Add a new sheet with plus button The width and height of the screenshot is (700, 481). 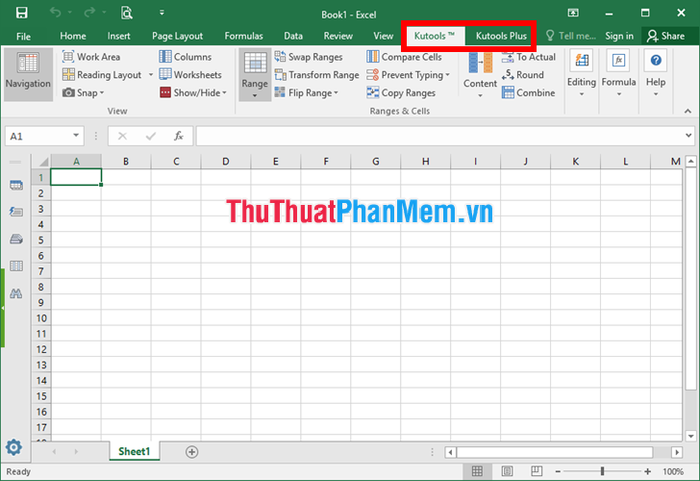point(192,452)
